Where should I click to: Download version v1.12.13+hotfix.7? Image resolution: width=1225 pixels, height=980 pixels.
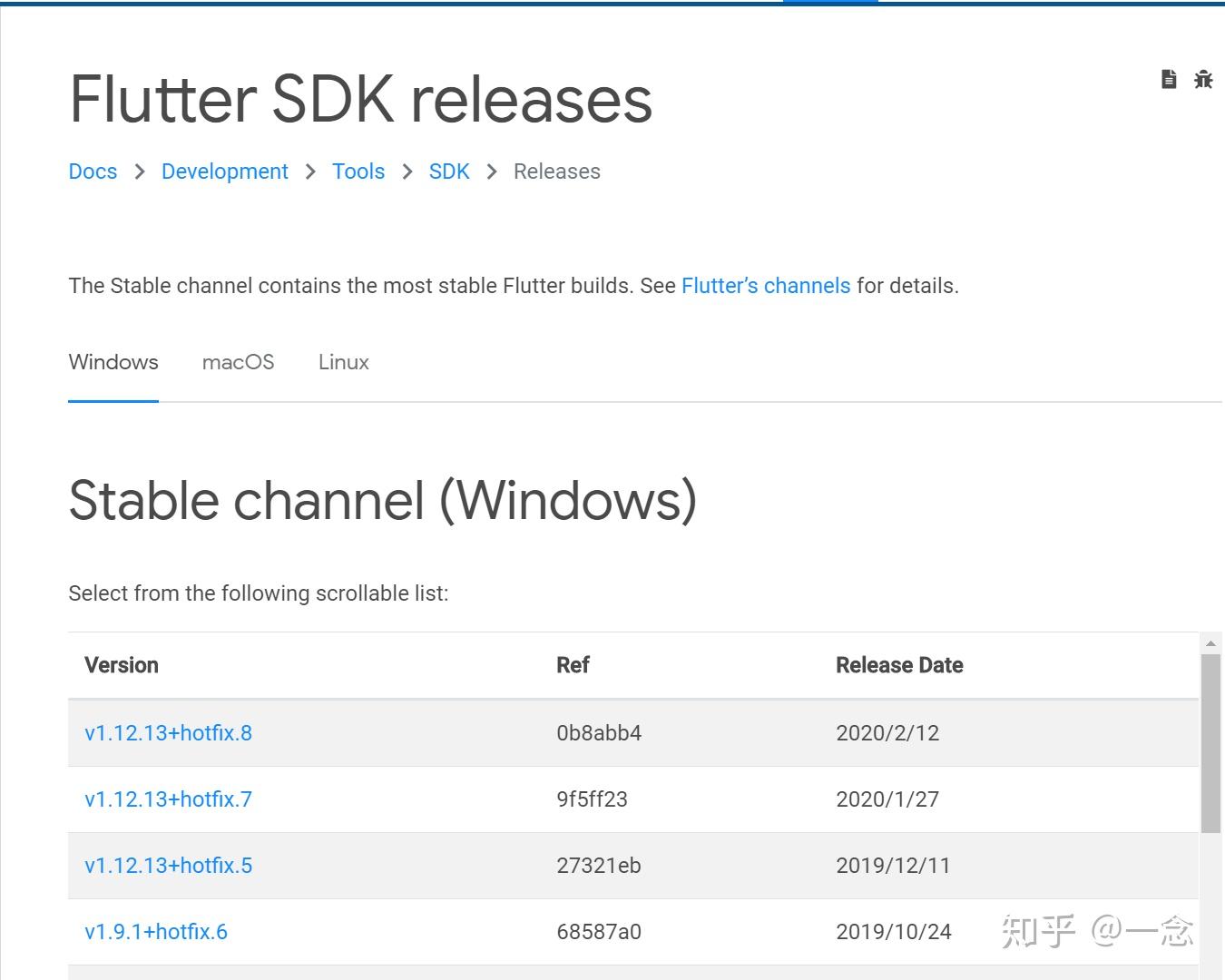click(168, 799)
